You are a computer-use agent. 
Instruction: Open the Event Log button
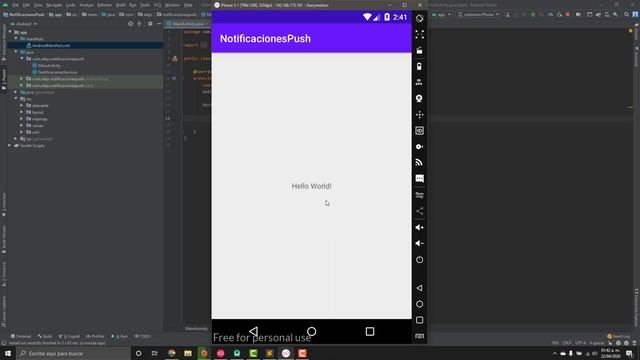pyautogui.click(x=619, y=336)
